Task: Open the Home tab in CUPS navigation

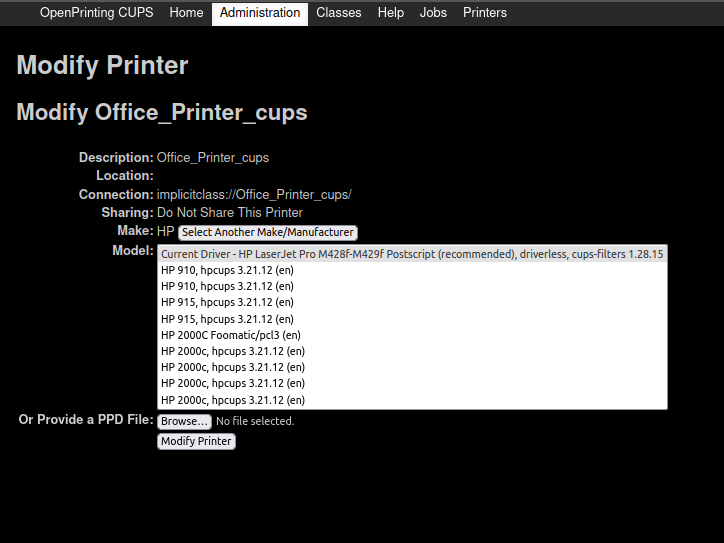Action: pyautogui.click(x=186, y=13)
